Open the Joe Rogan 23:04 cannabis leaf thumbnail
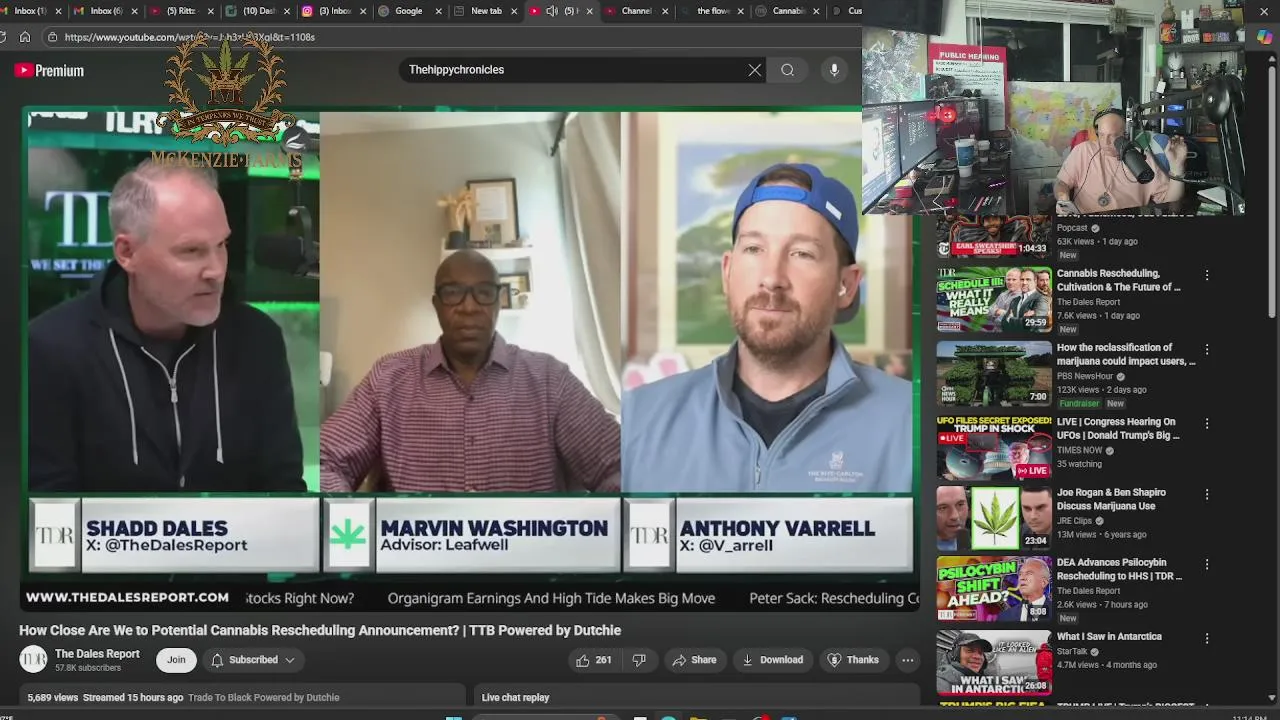This screenshot has width=1280, height=720. [994, 518]
